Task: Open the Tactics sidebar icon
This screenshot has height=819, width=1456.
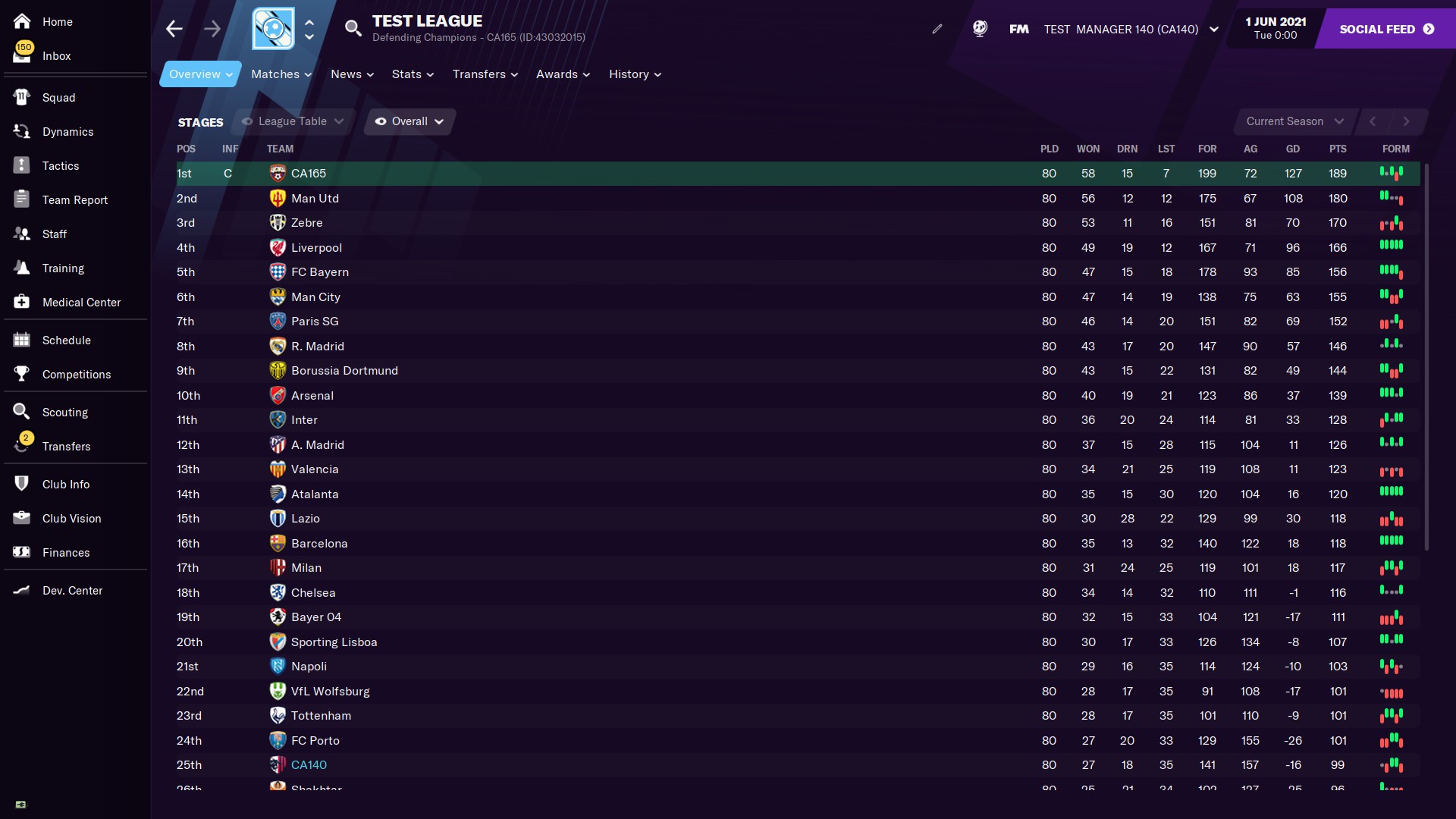Action: 21,165
